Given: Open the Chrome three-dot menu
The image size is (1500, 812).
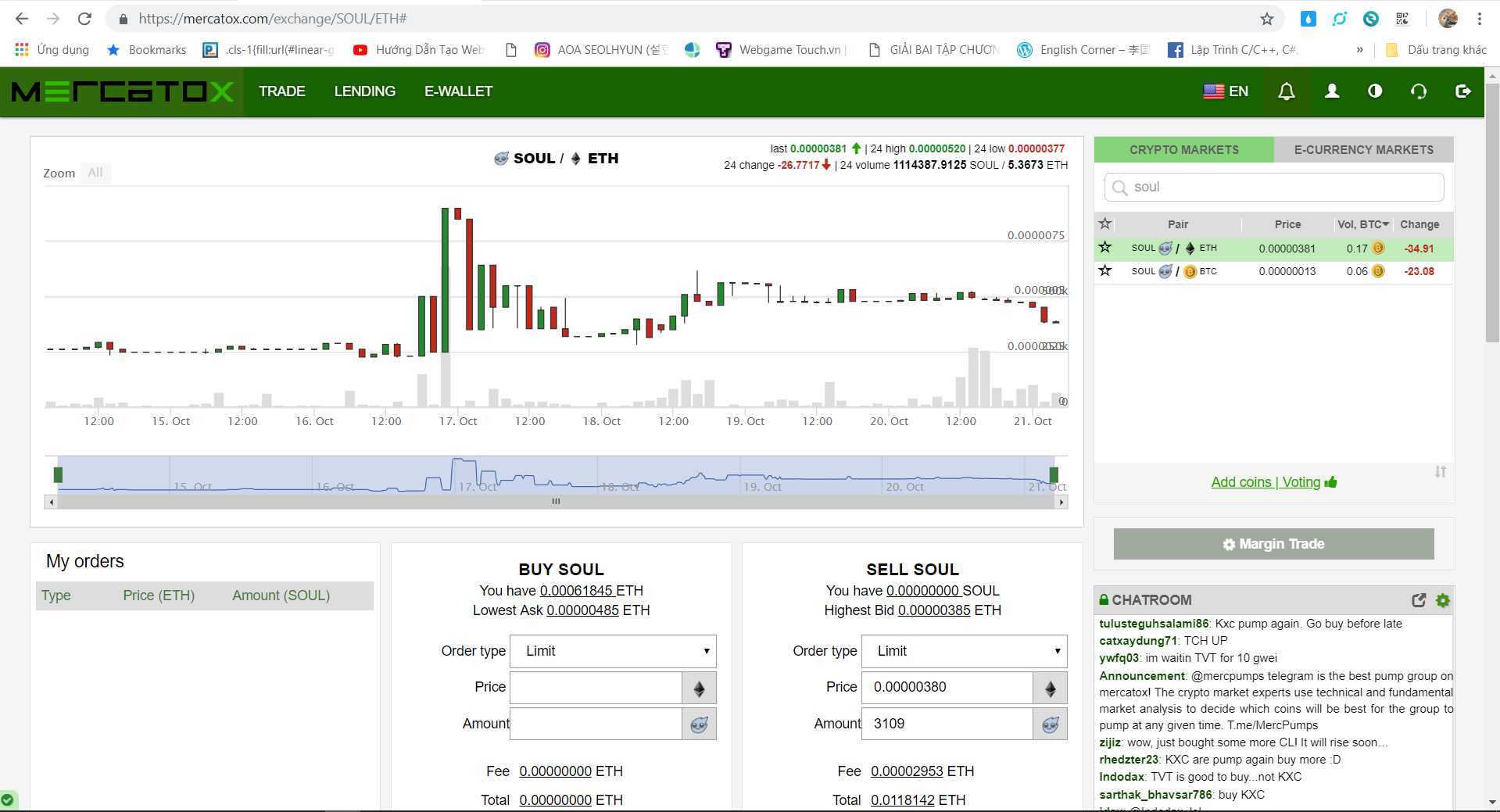Looking at the screenshot, I should click(1480, 19).
